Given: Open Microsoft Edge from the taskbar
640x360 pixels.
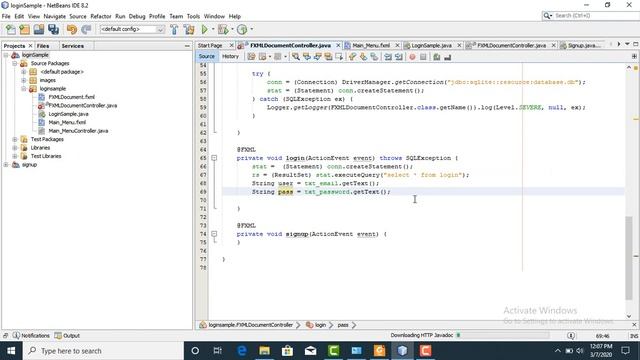Looking at the screenshot, I should click(242, 351).
